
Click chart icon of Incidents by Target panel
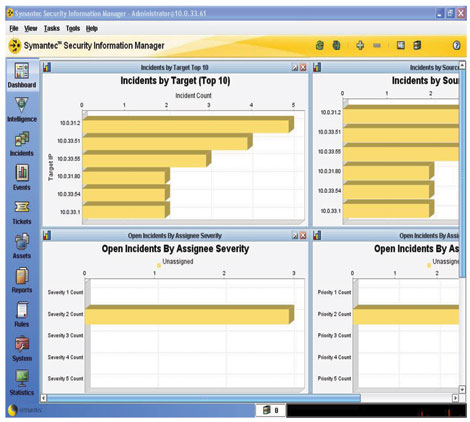pos(47,67)
